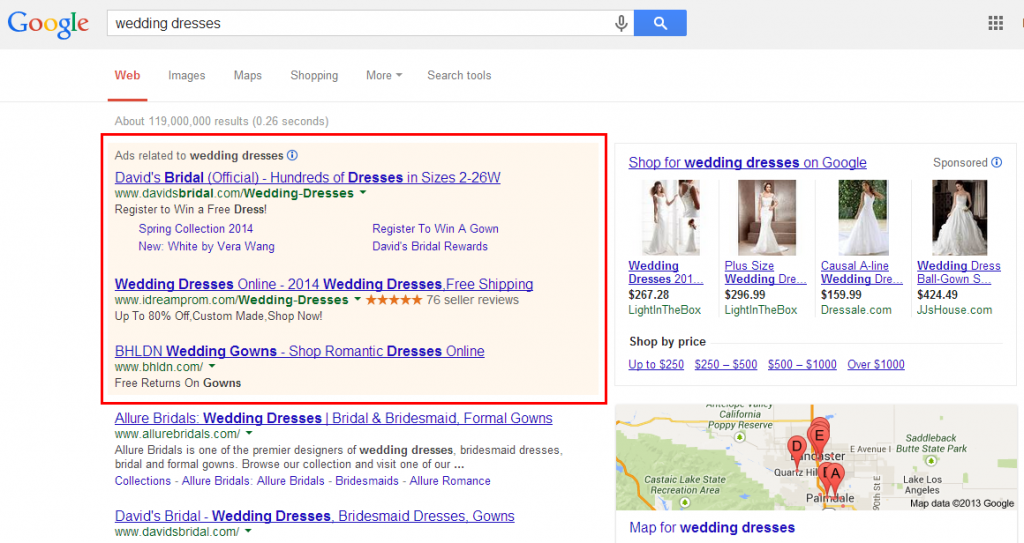Screen dimensions: 1024x543
Task: Click the Sponsored info icon
Action: [x=997, y=162]
